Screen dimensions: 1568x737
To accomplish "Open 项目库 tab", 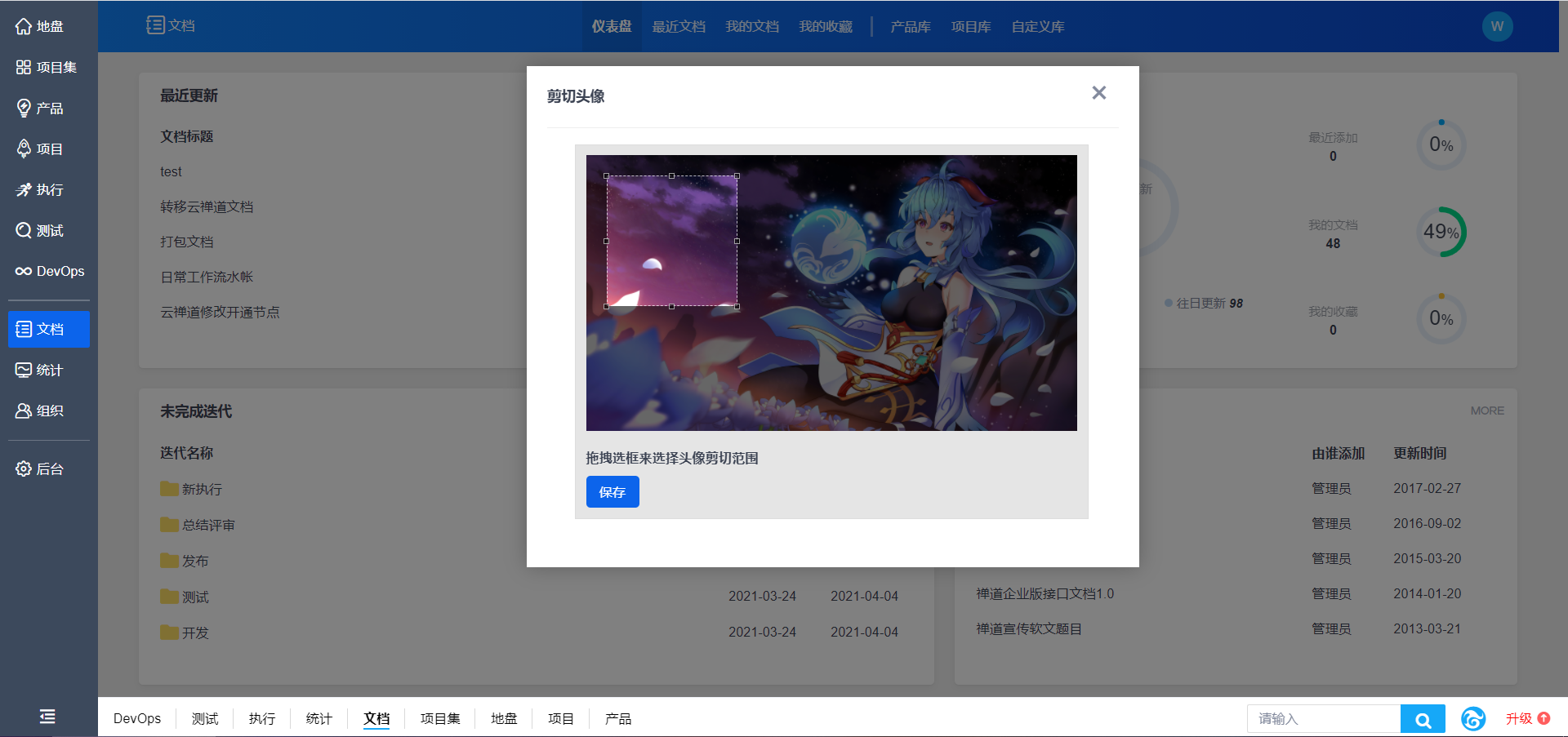I will 971,27.
